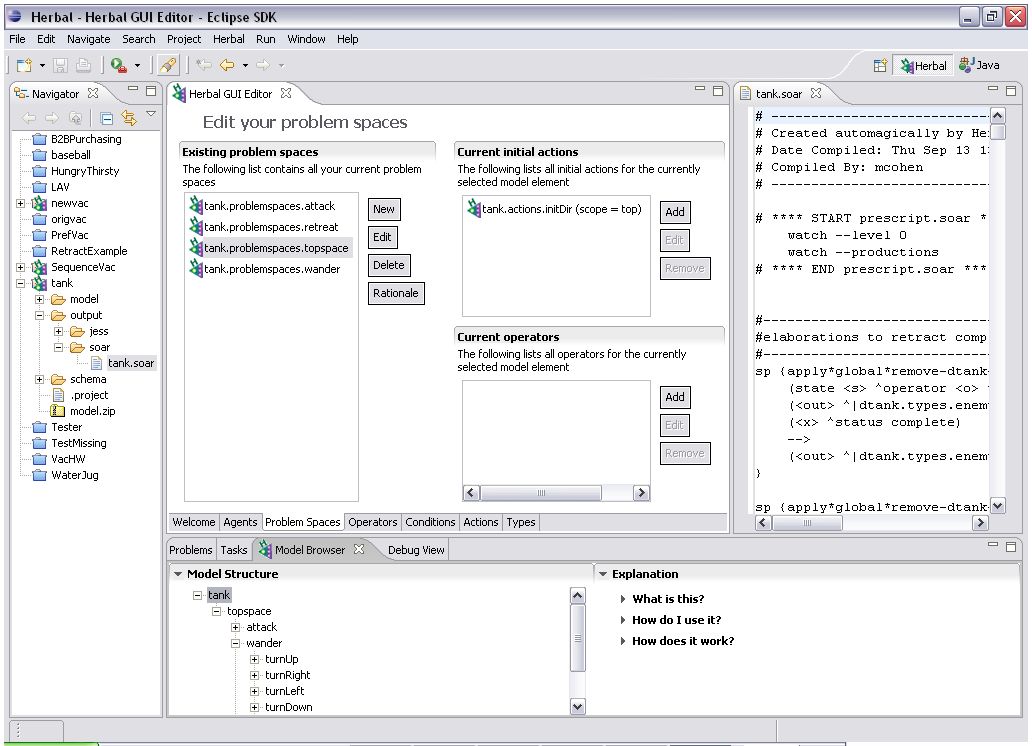This screenshot has width=1032, height=746.
Task: Click New to create a problem space
Action: point(384,209)
